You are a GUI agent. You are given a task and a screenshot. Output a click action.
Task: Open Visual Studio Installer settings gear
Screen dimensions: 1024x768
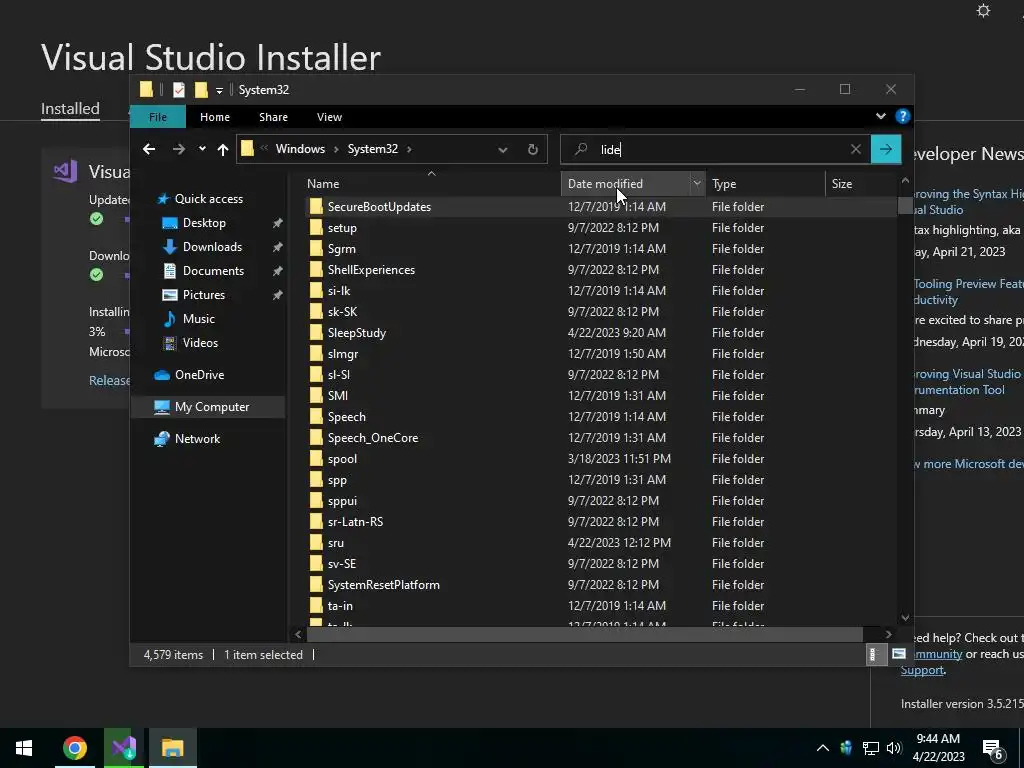(983, 11)
